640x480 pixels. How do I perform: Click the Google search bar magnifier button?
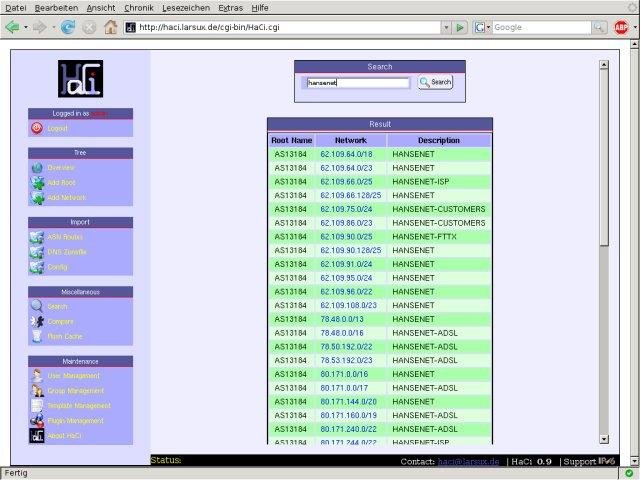pos(598,27)
